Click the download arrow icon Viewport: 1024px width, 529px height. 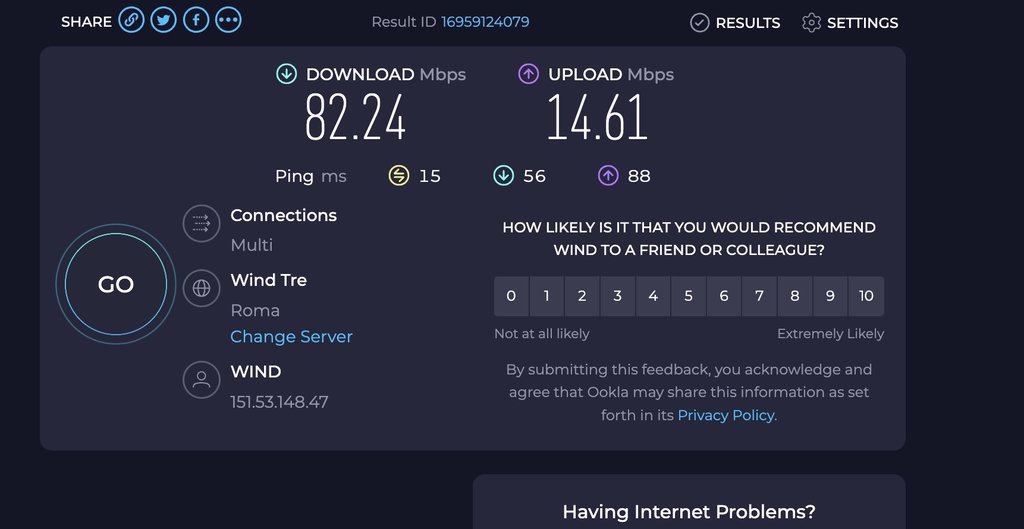coord(287,74)
